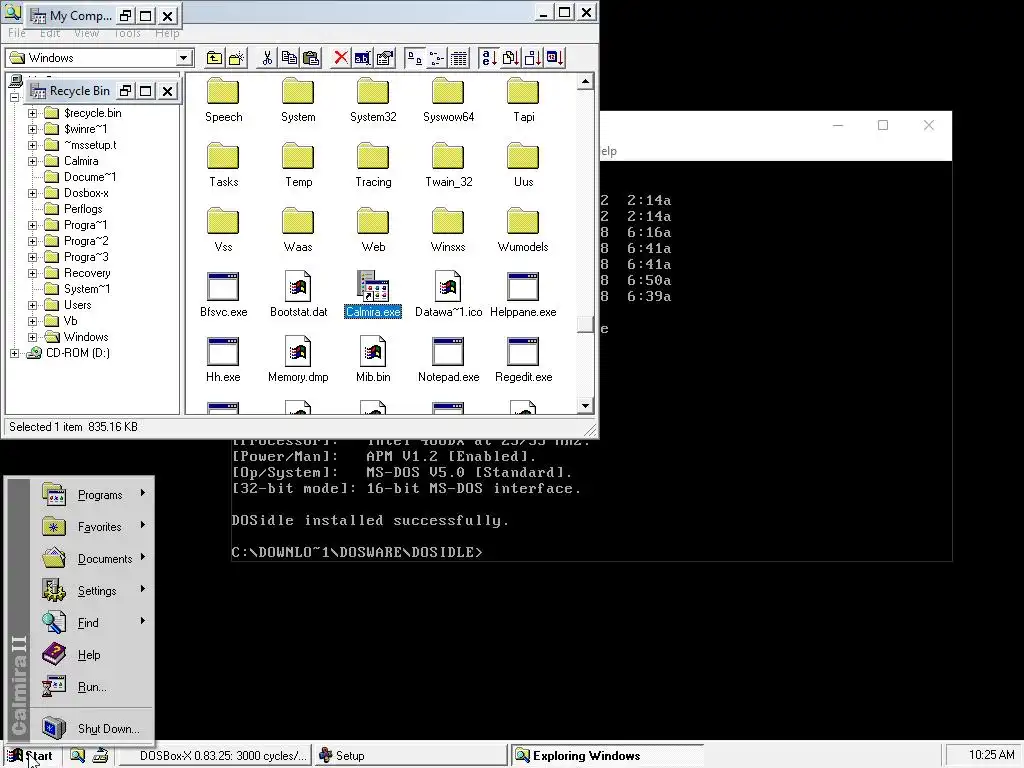Open Documents in Start menu

(93, 559)
